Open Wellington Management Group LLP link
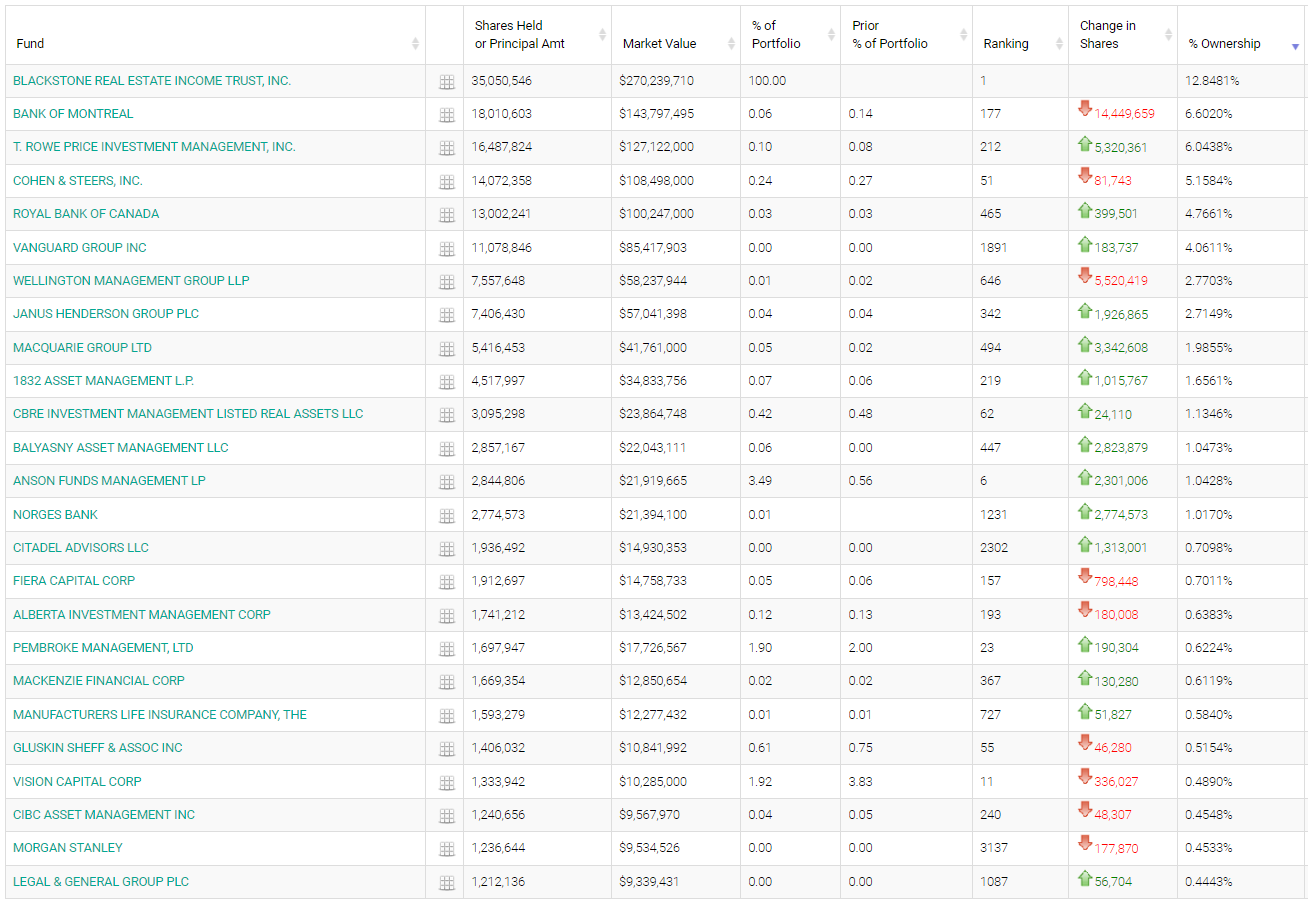This screenshot has width=1308, height=903. [x=131, y=281]
